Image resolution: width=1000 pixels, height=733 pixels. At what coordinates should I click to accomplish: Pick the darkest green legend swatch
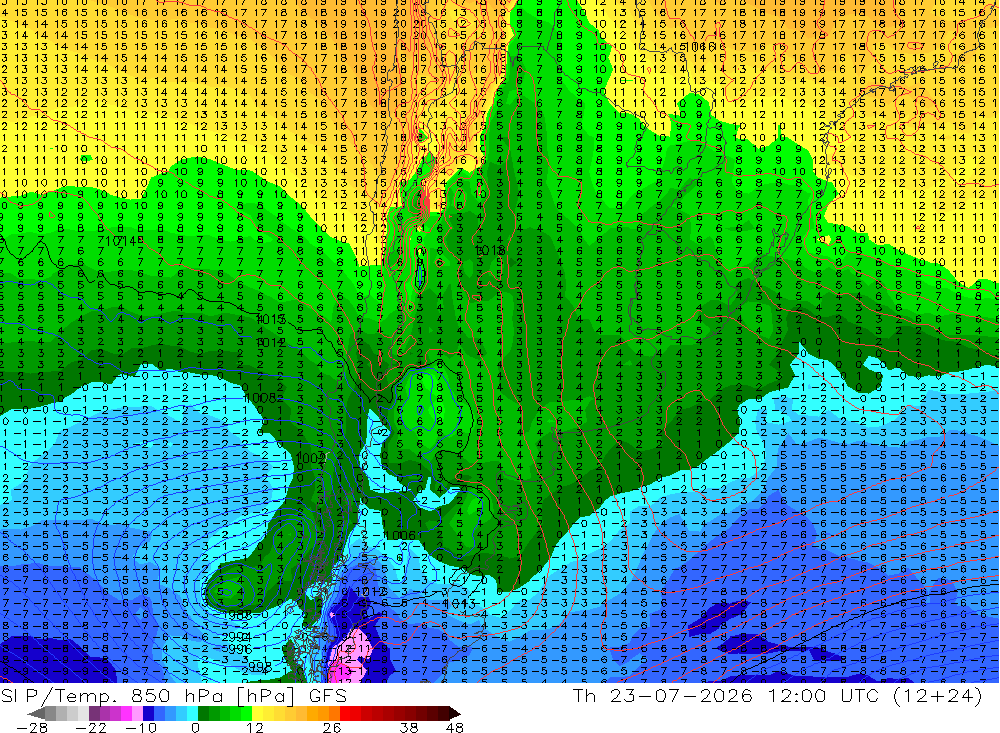coord(203,713)
